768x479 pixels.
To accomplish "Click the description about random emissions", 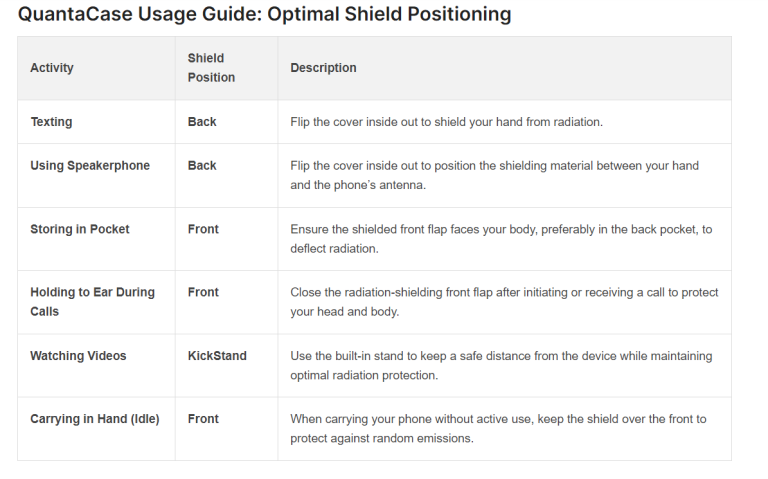I will 498,429.
